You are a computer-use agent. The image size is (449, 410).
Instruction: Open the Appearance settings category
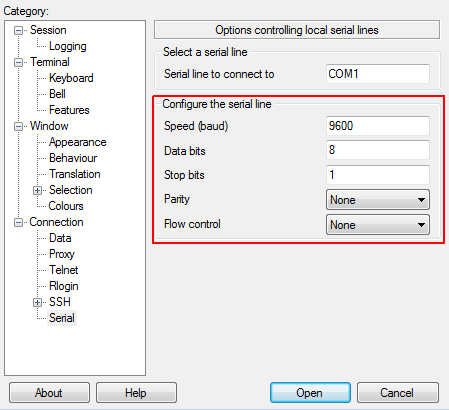pos(78,142)
